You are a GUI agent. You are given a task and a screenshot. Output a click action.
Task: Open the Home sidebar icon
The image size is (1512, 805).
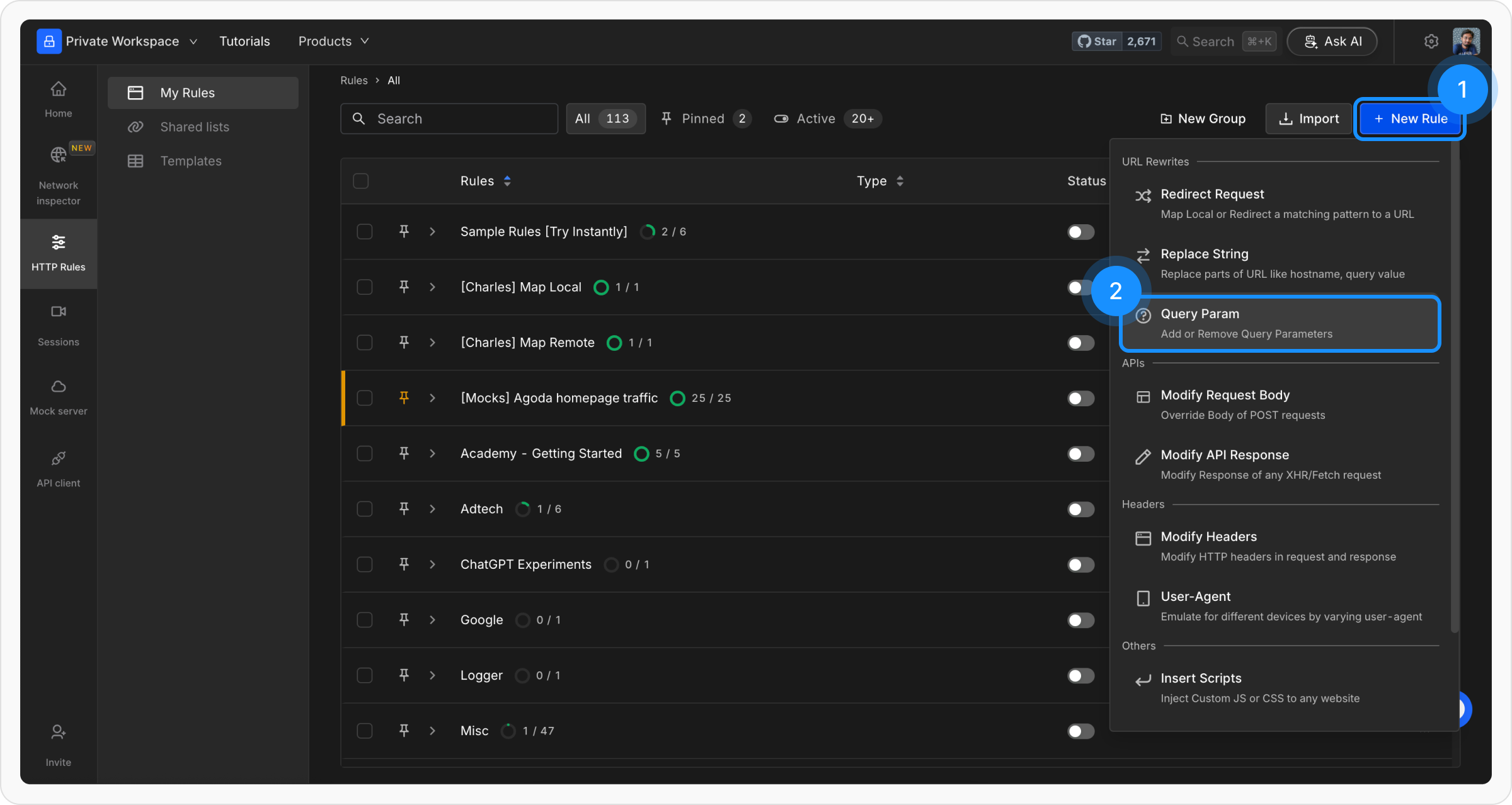[58, 89]
